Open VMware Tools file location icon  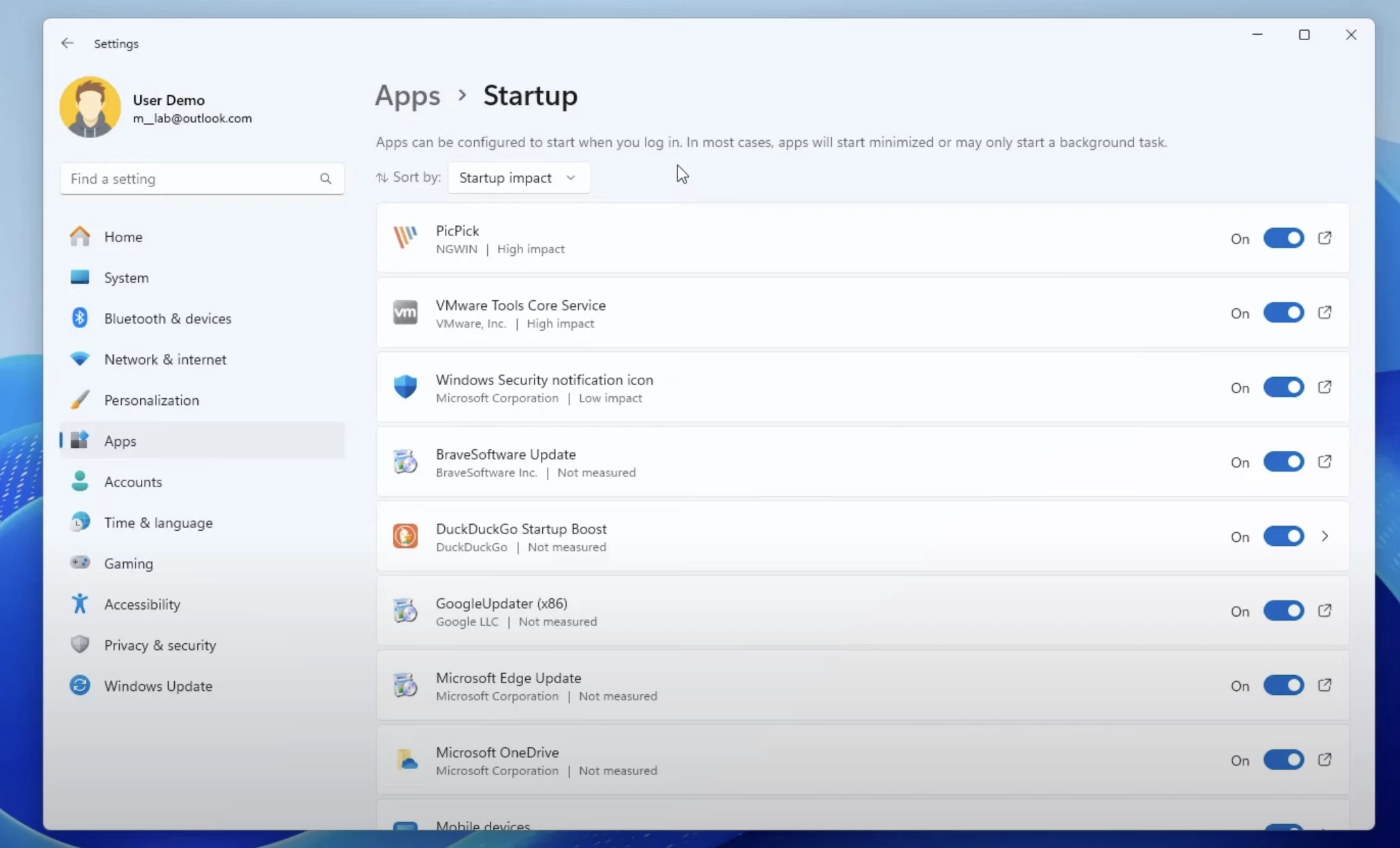(x=1324, y=312)
